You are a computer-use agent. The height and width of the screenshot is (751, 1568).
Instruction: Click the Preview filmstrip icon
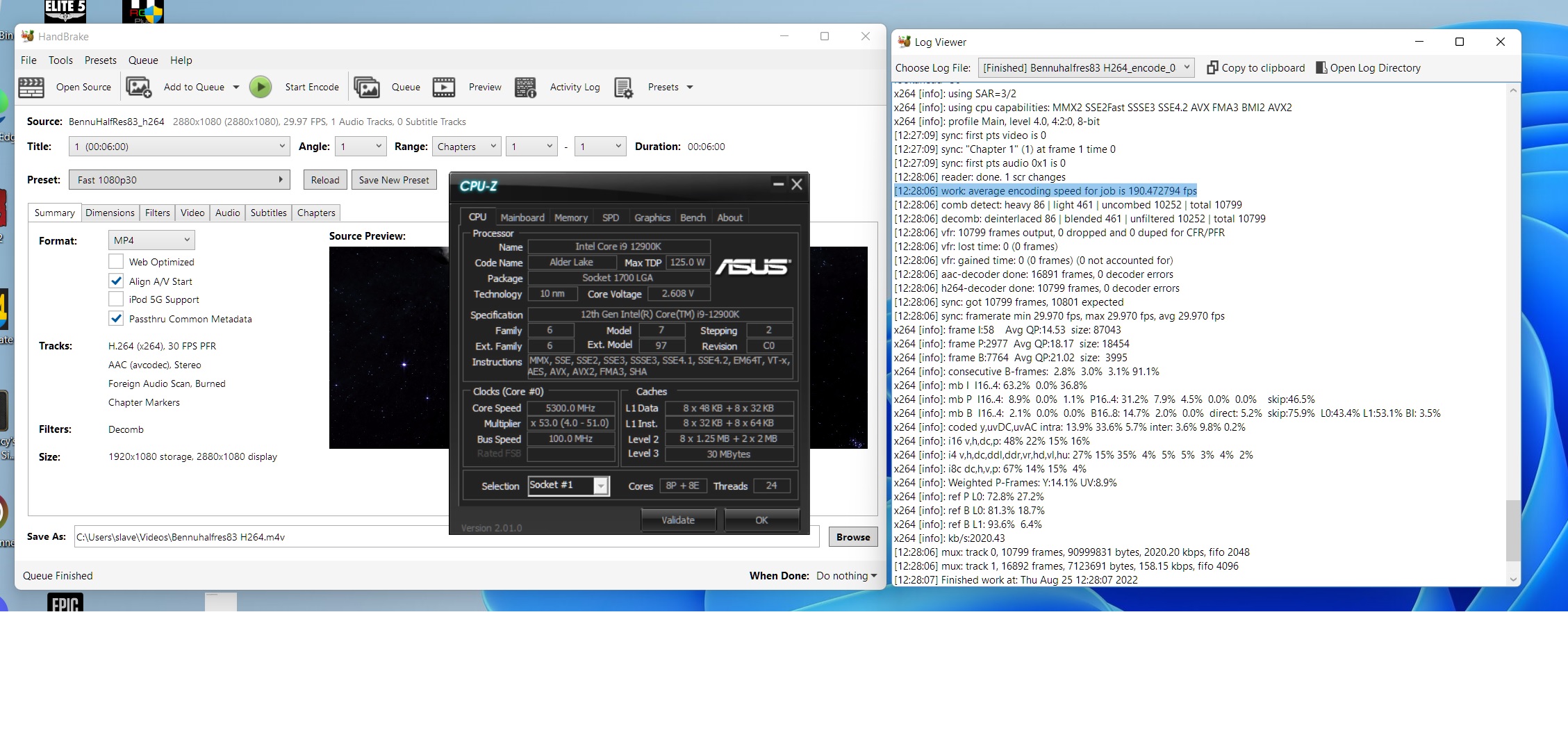(x=444, y=88)
